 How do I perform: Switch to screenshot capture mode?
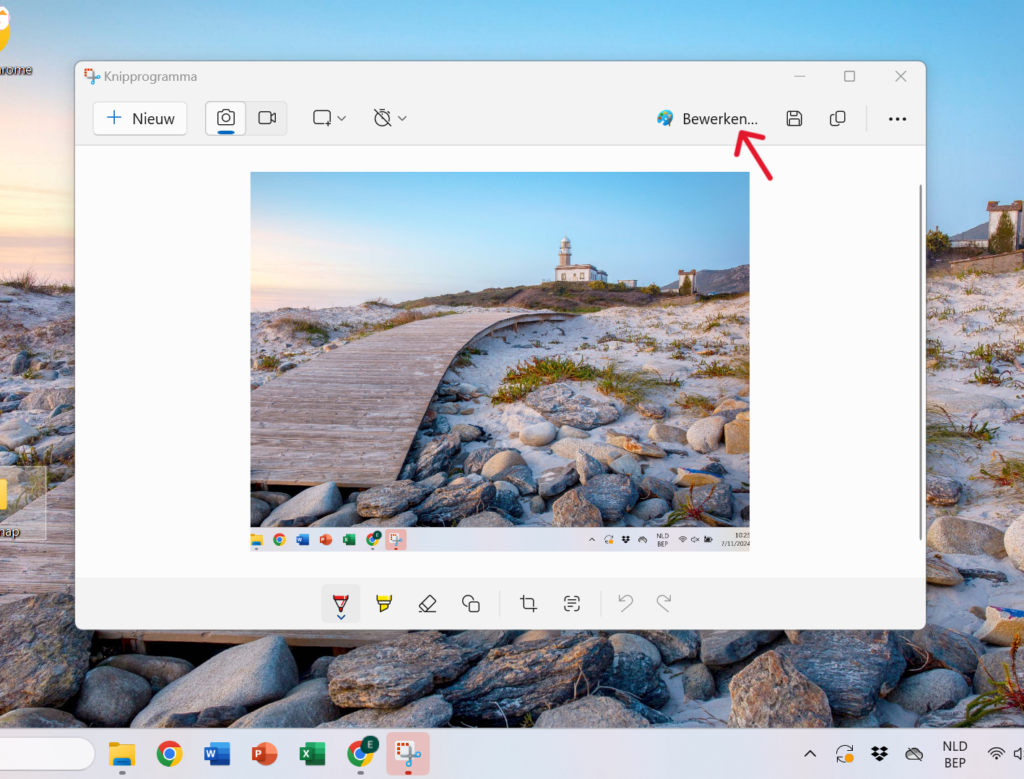pos(226,118)
